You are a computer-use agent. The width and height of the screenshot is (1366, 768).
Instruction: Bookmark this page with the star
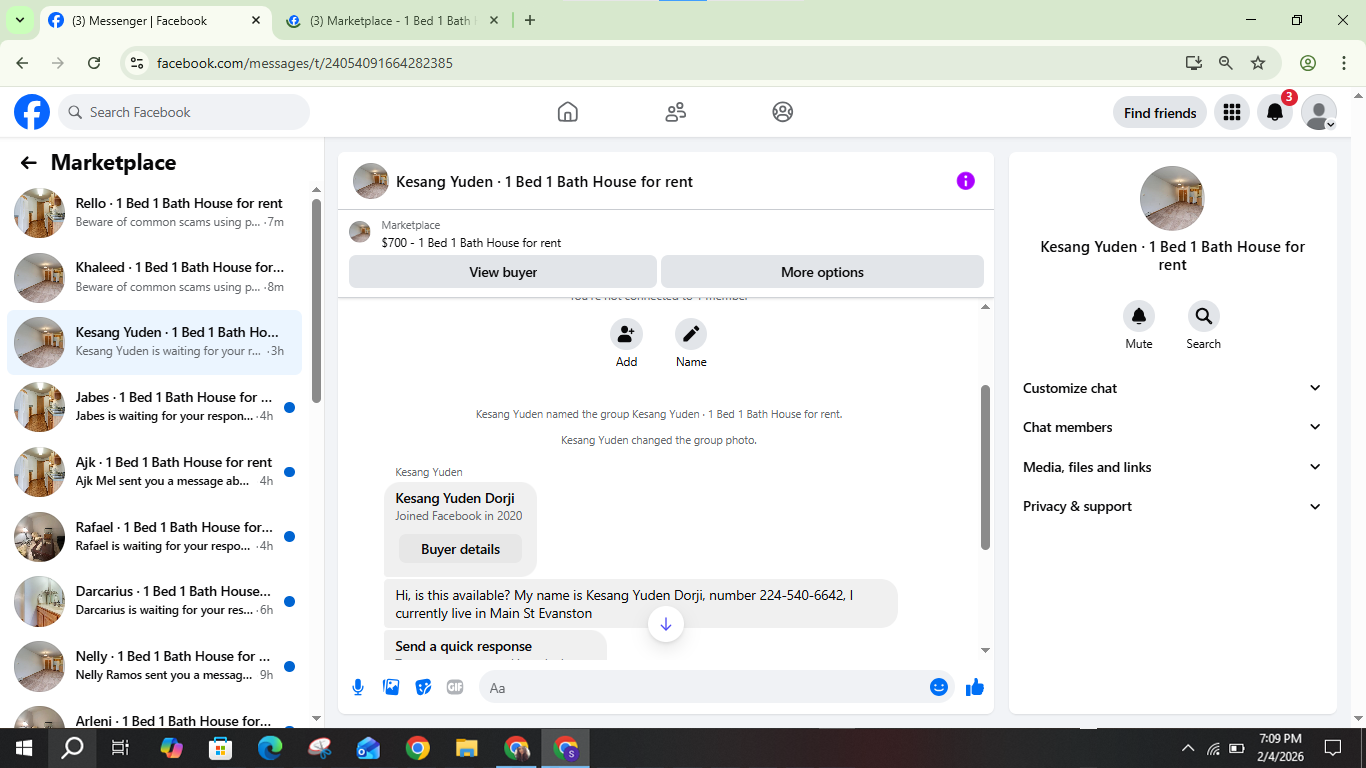(x=1258, y=62)
